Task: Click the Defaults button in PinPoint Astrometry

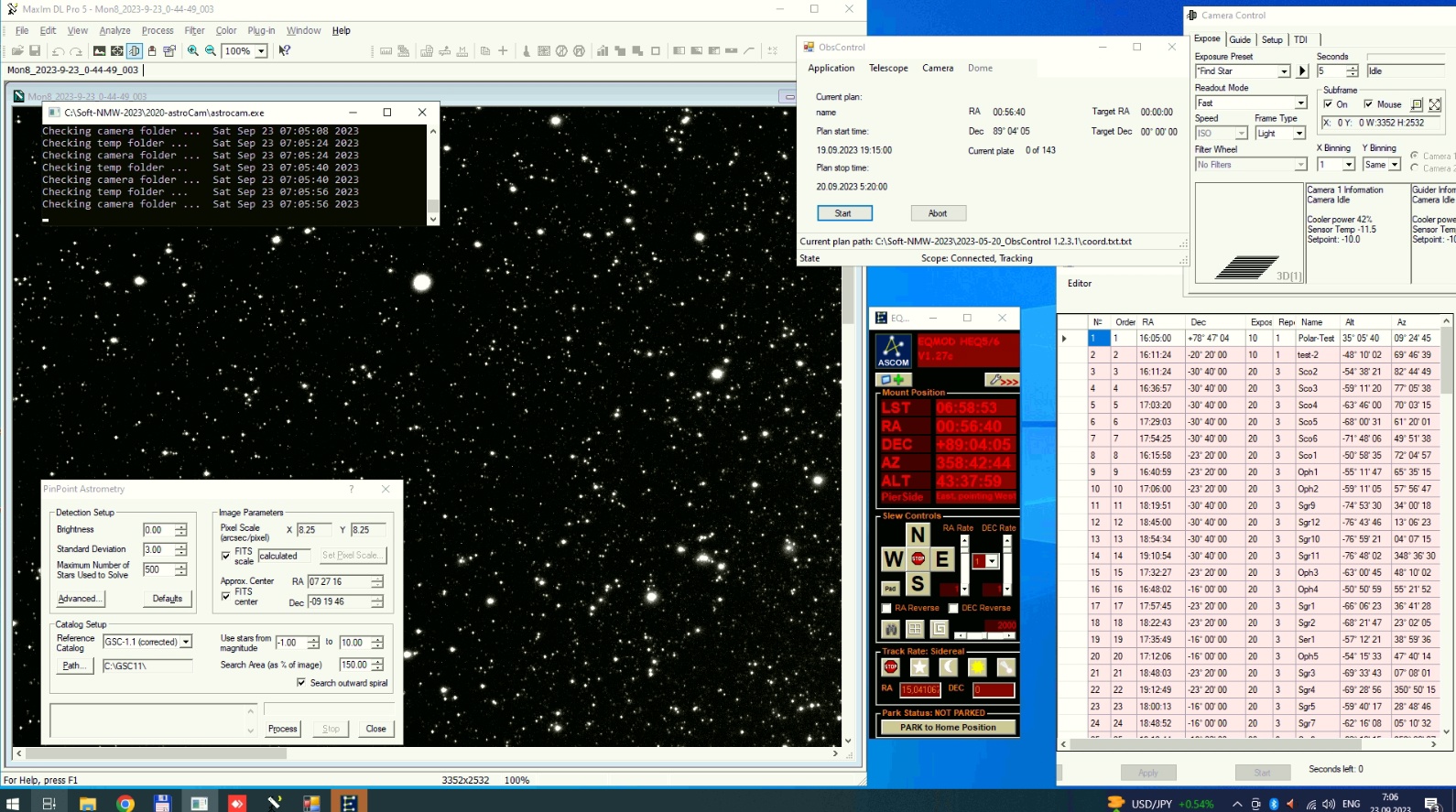Action: click(168, 599)
